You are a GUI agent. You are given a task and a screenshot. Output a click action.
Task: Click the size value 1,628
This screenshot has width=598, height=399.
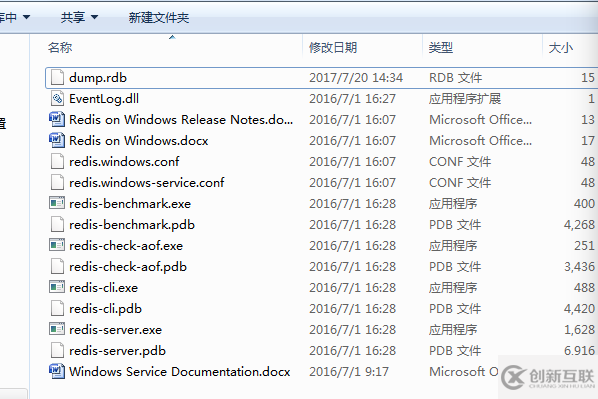579,330
